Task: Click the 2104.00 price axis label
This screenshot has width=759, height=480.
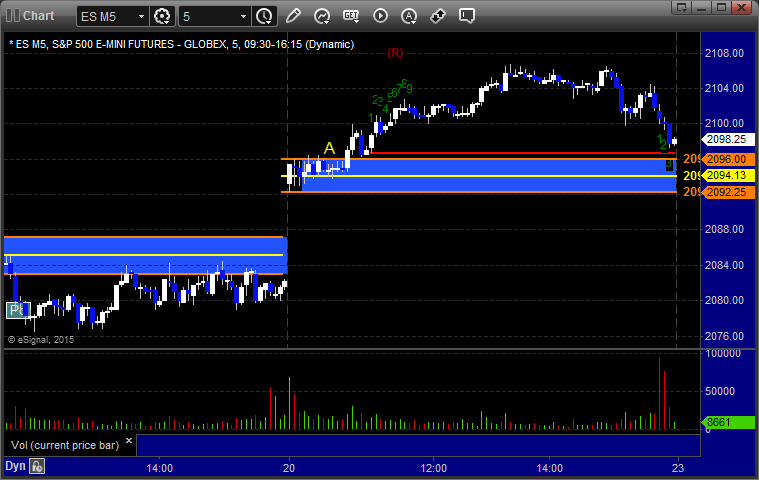Action: pos(724,88)
